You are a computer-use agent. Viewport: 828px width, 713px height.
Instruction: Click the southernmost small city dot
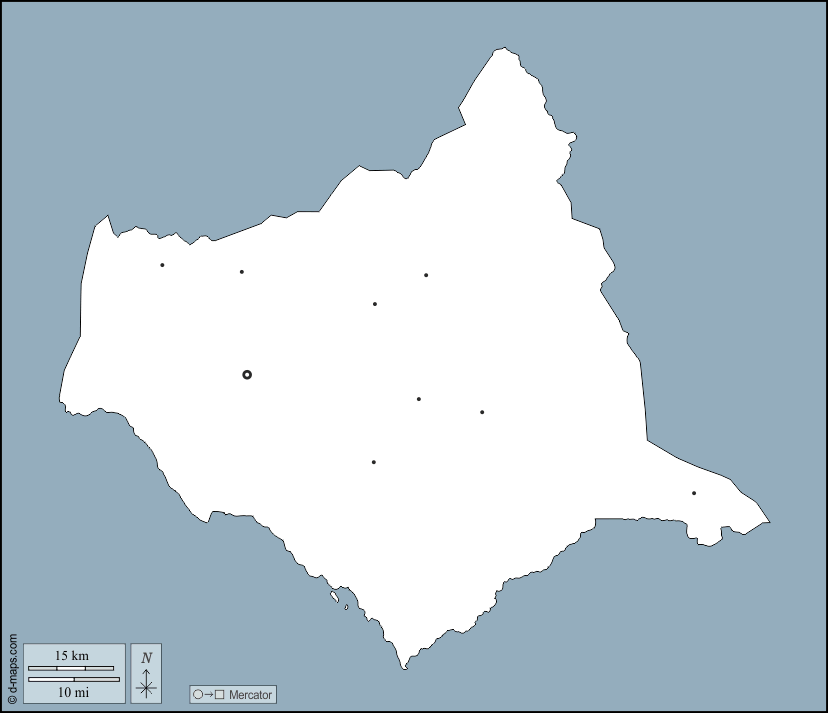[x=374, y=462]
